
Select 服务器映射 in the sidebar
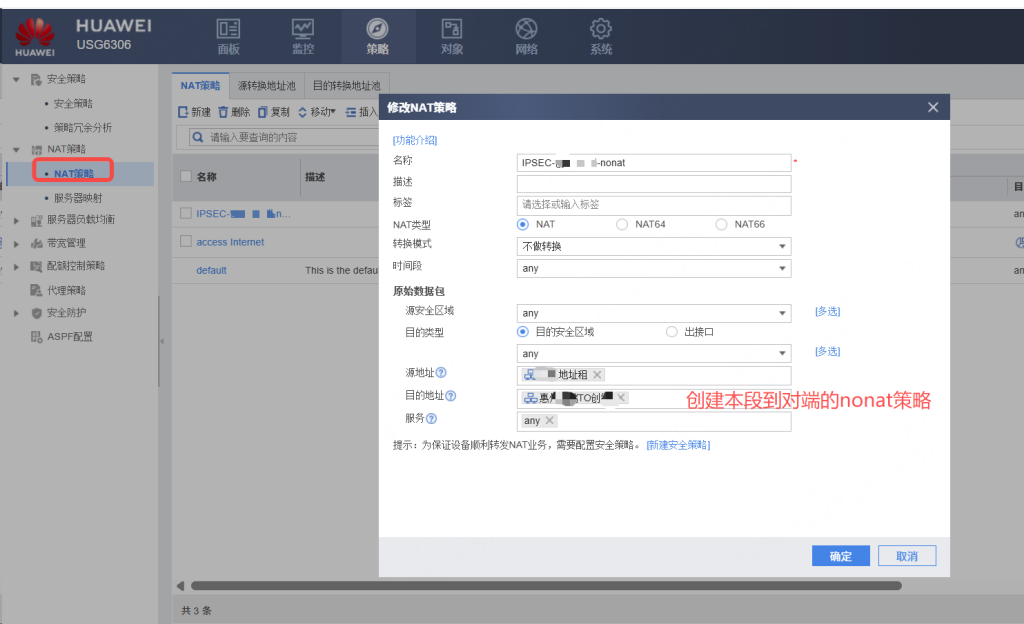pyautogui.click(x=77, y=198)
